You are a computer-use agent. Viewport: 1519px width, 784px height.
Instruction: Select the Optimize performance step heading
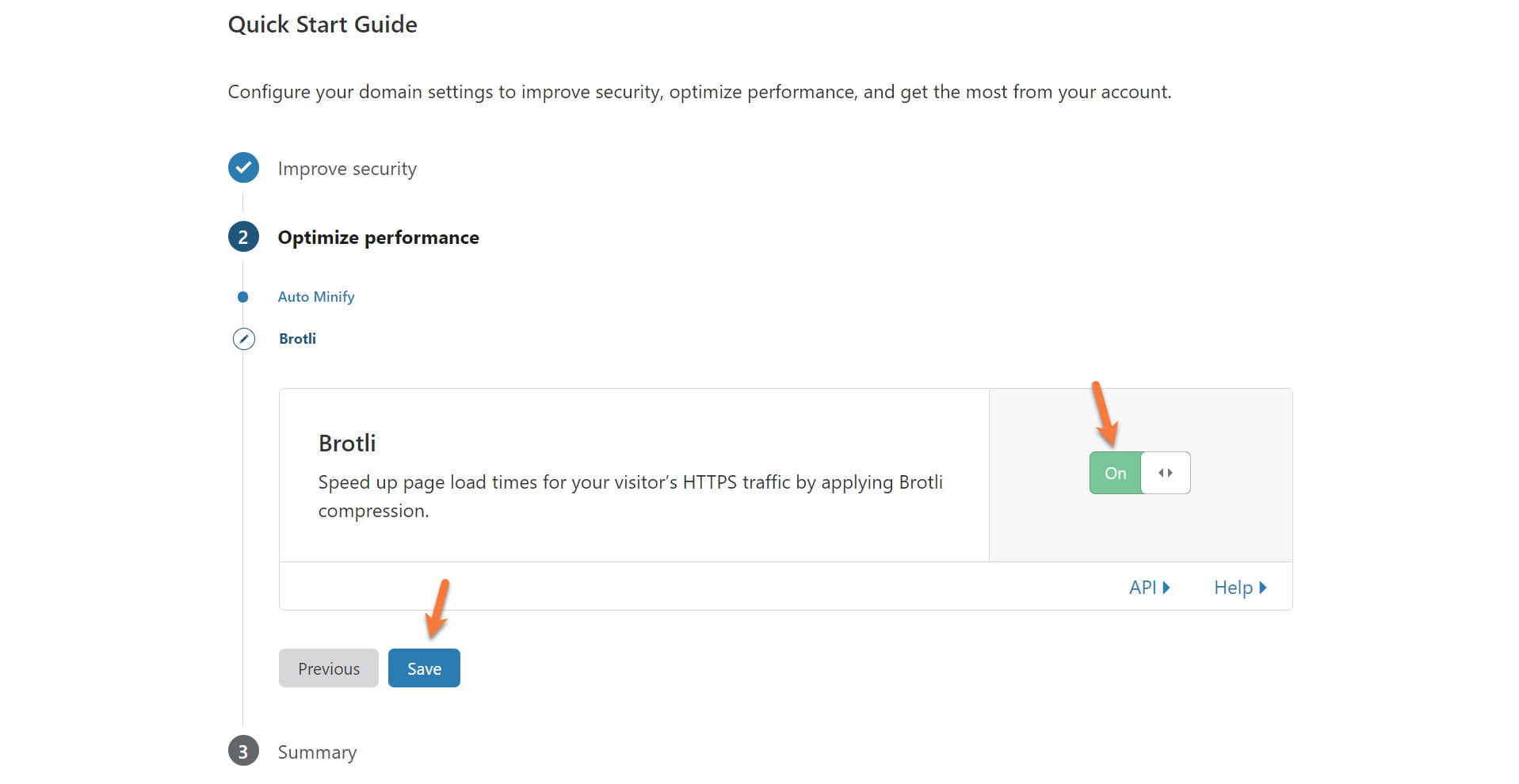point(378,238)
